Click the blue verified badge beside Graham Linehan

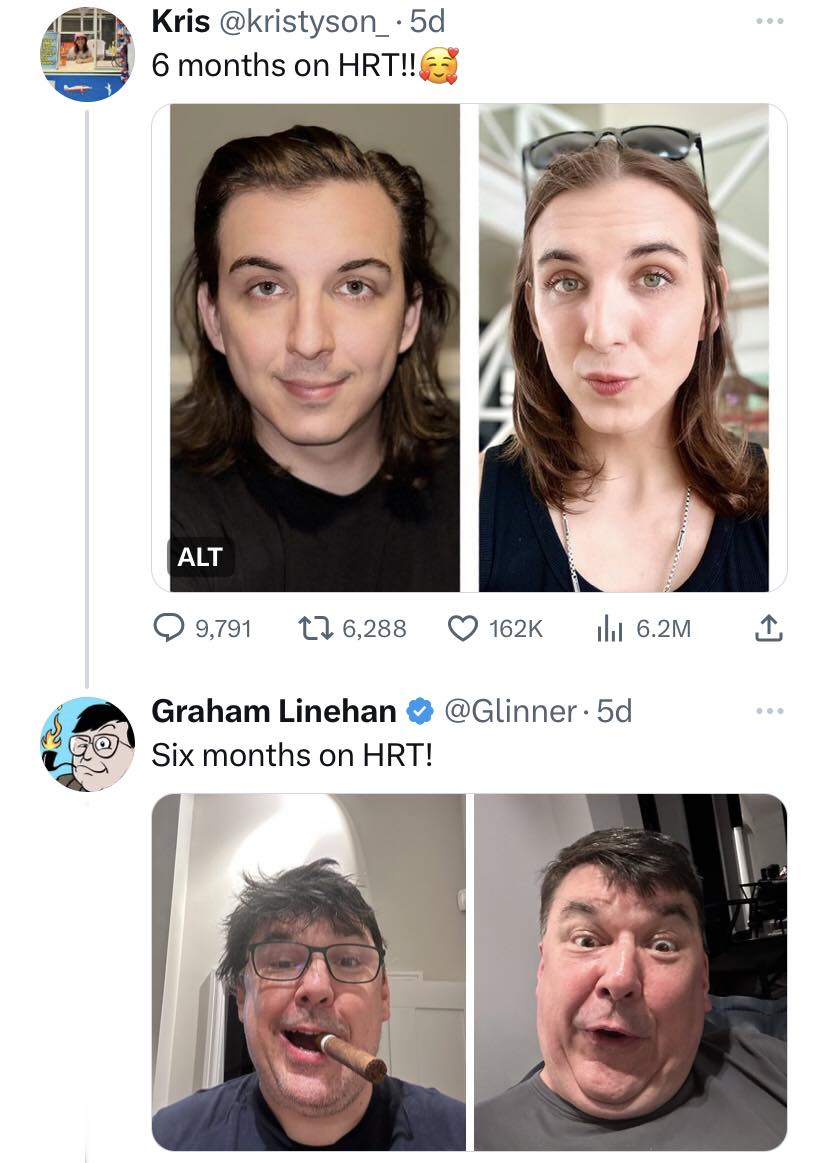(420, 711)
